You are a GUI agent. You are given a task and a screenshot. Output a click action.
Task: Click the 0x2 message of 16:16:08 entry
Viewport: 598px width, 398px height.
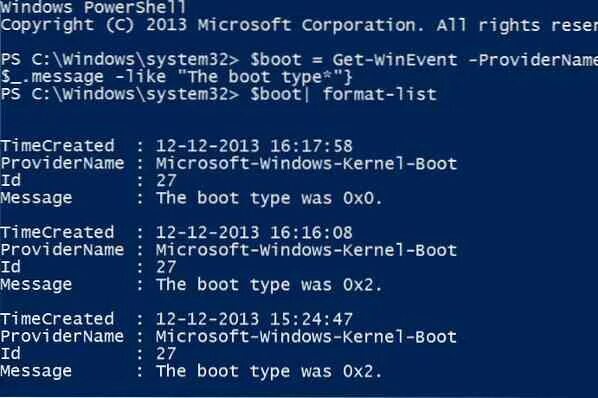tap(269, 285)
